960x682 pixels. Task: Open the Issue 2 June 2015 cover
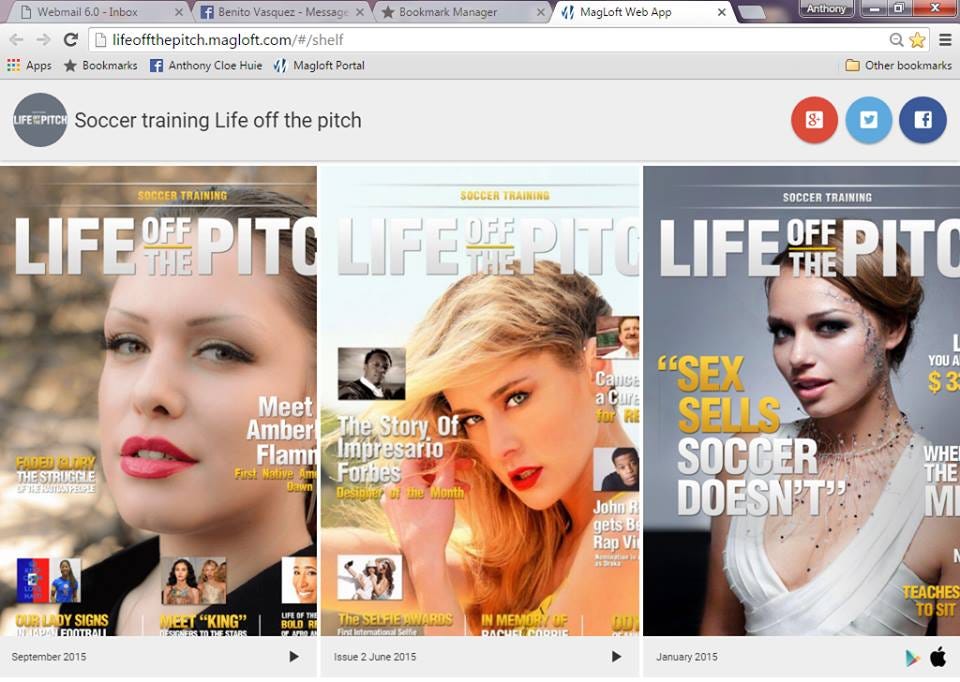(481, 401)
